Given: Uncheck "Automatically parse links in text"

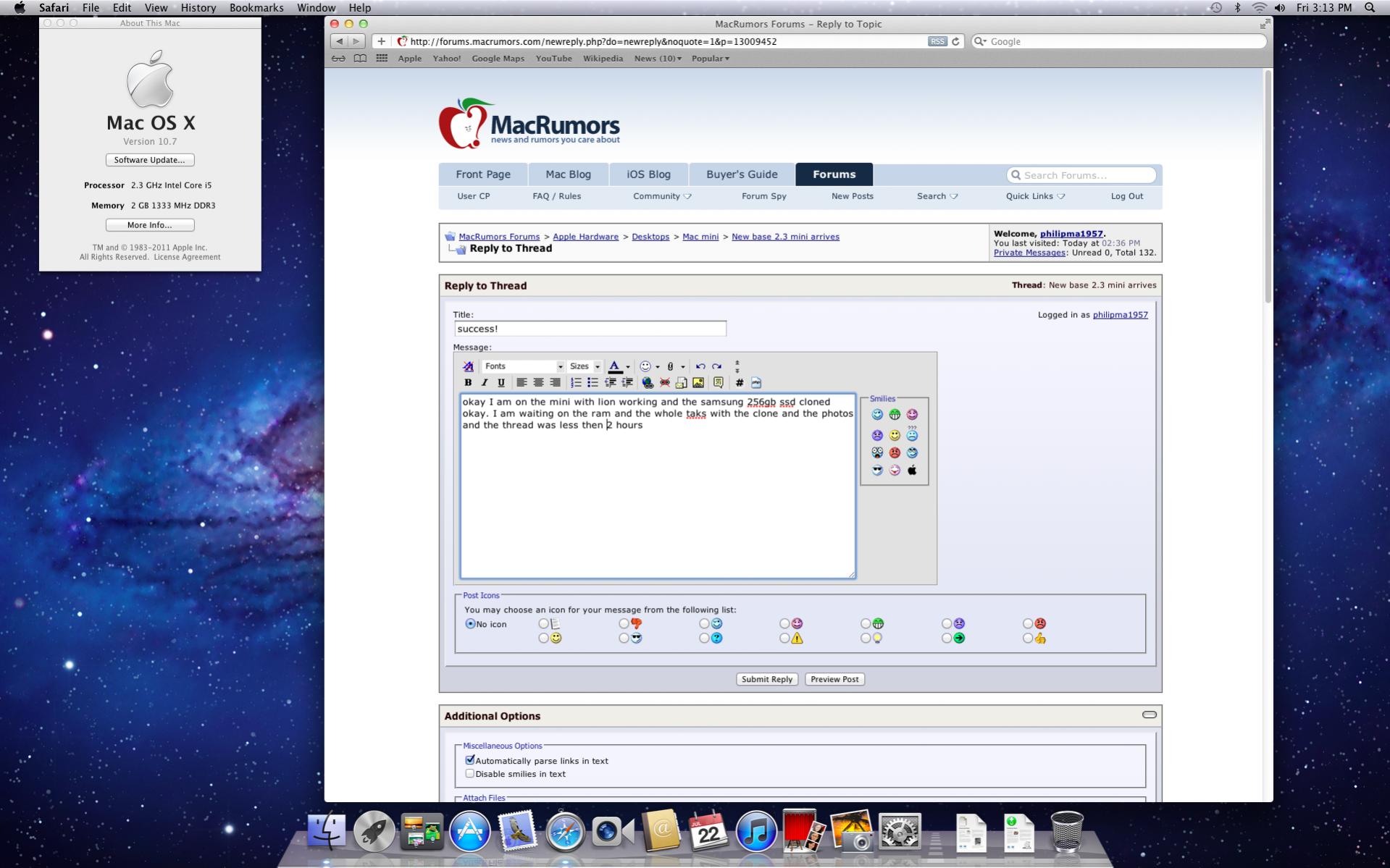Looking at the screenshot, I should pyautogui.click(x=470, y=760).
